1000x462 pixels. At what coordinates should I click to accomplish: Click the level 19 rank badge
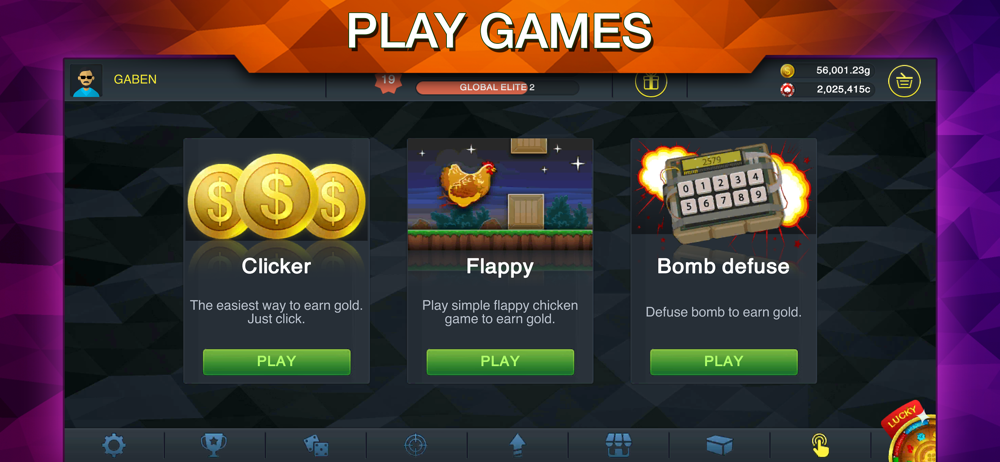(385, 82)
